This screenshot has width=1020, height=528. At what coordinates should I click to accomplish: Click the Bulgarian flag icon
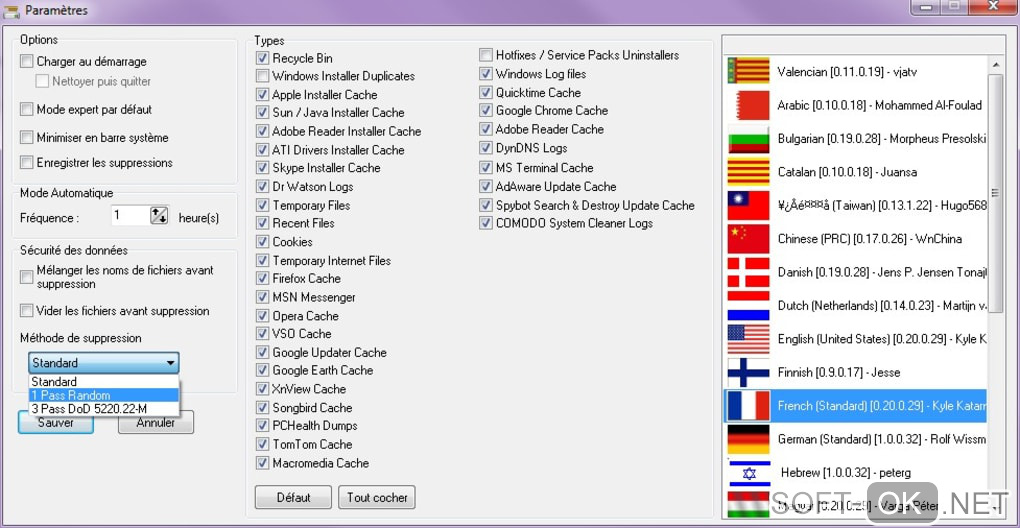coord(748,139)
